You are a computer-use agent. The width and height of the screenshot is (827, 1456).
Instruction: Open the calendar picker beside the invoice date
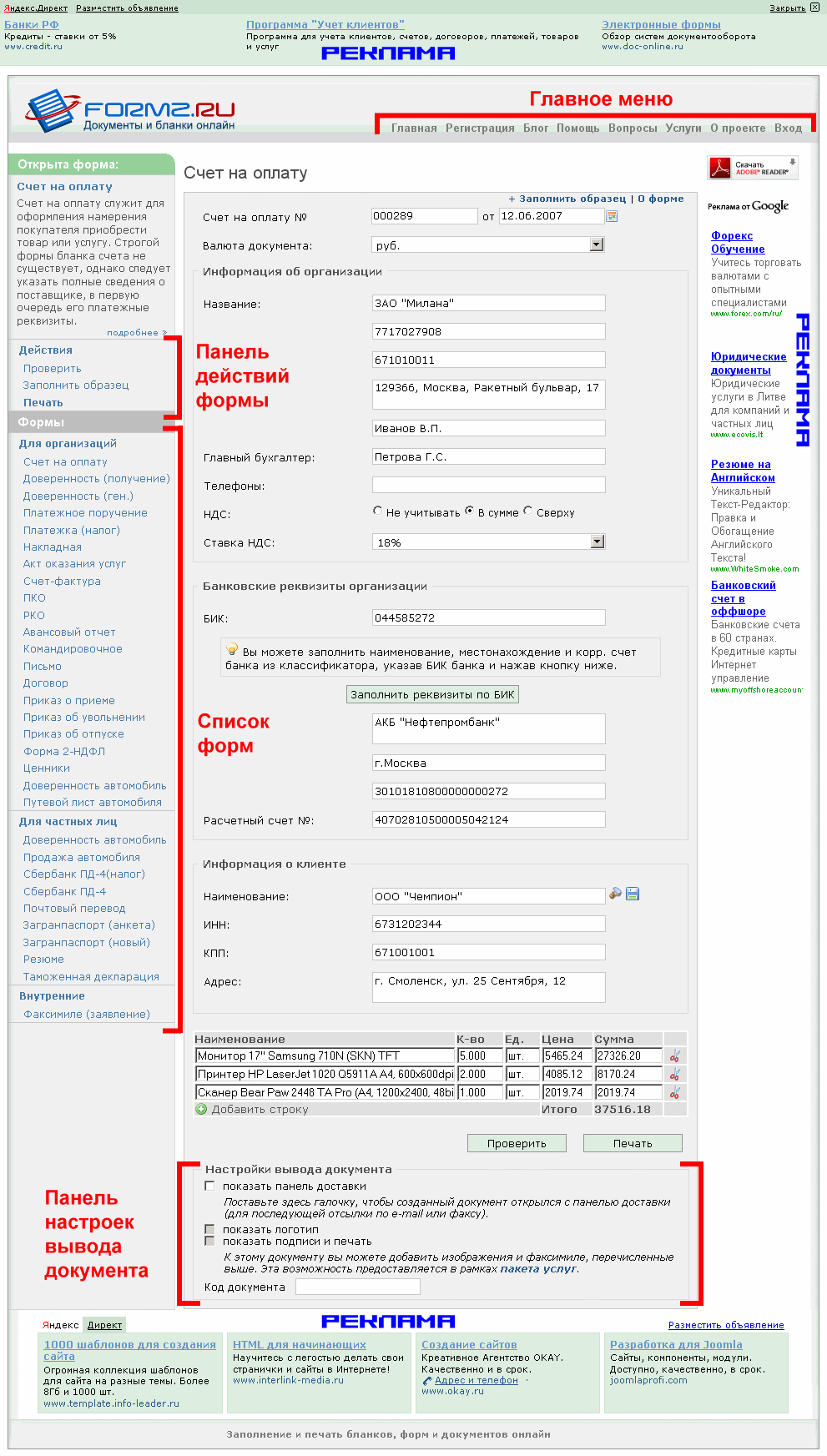tap(612, 216)
